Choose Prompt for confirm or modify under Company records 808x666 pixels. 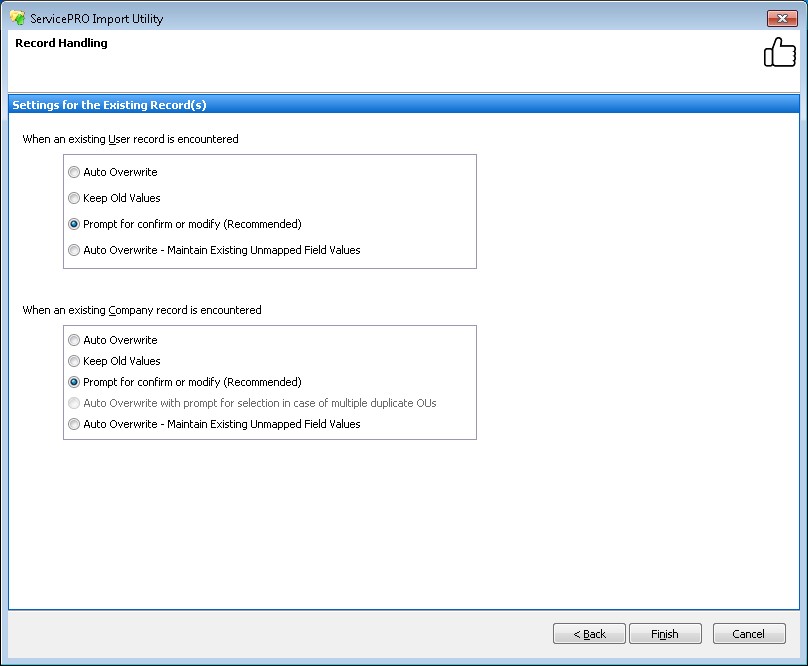73,382
